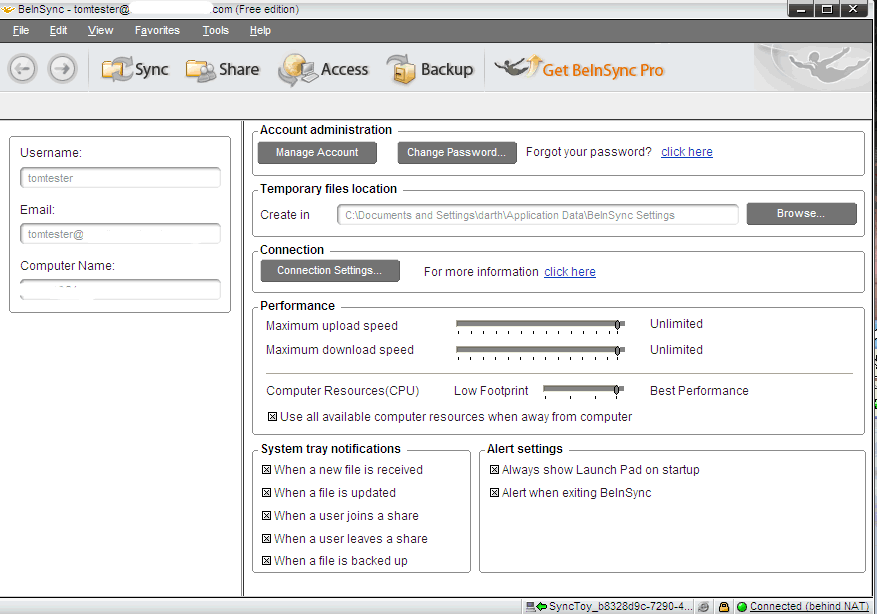Click the maximum upload speed slider

point(540,325)
